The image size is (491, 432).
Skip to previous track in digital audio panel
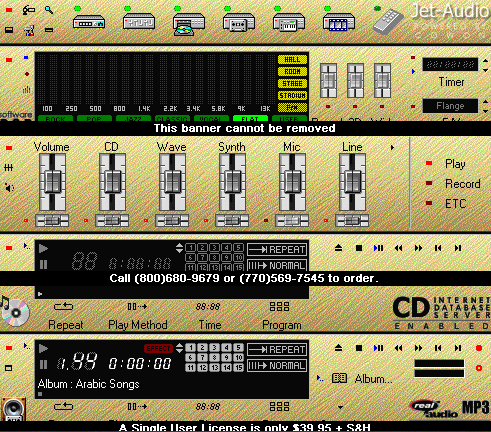pos(438,348)
